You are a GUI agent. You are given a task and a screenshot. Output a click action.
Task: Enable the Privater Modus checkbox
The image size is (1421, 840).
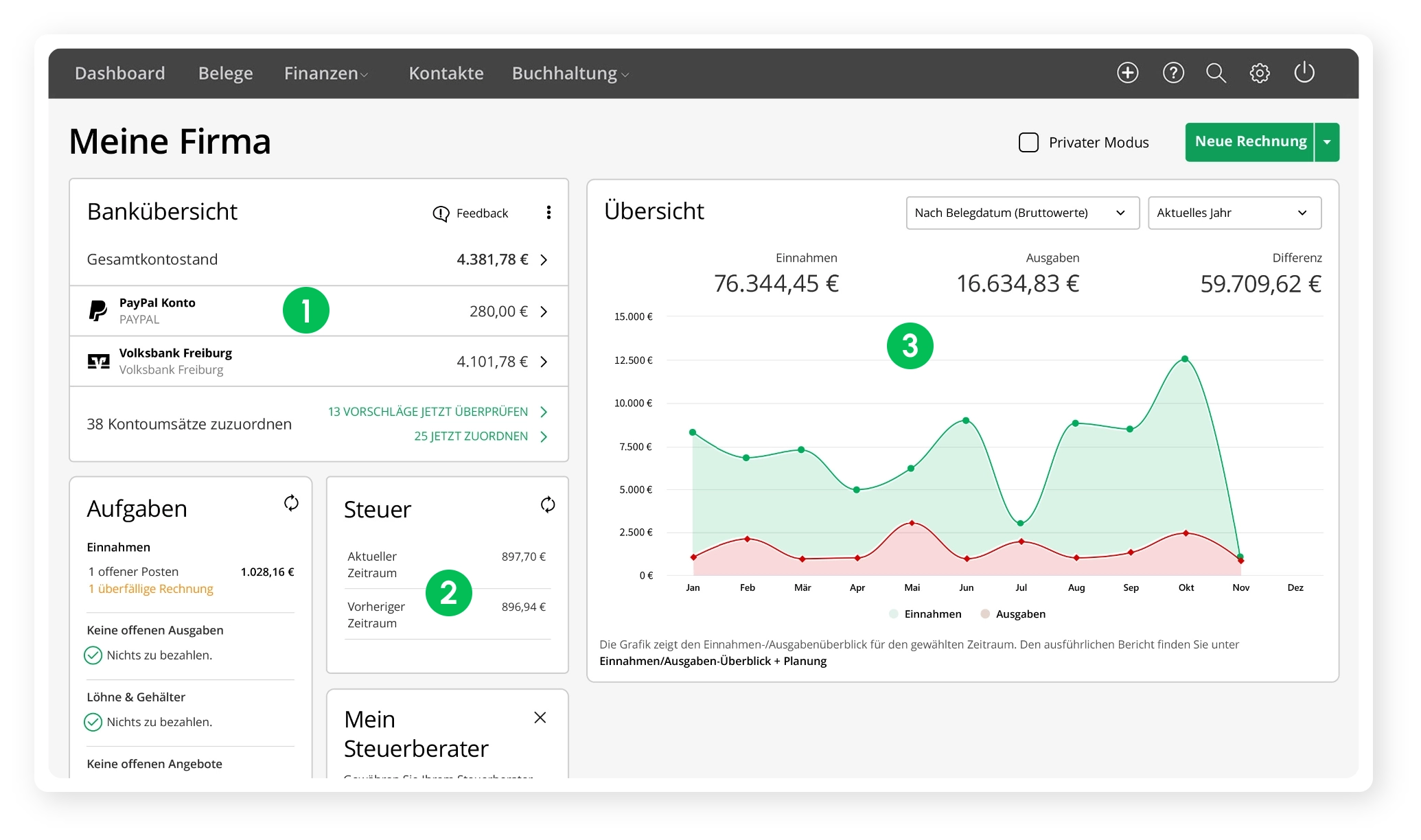1028,143
